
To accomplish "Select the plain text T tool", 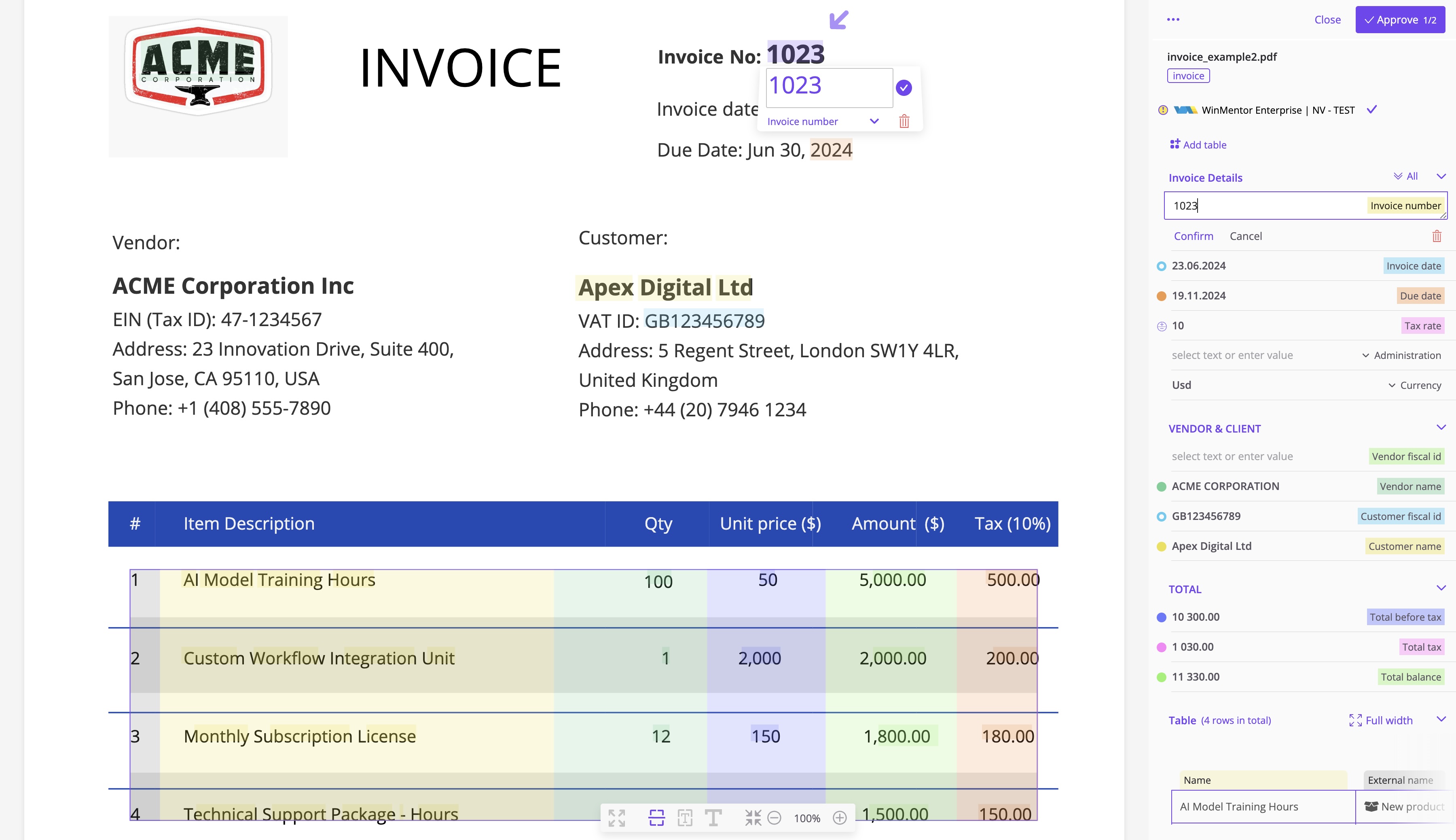I will (713, 817).
